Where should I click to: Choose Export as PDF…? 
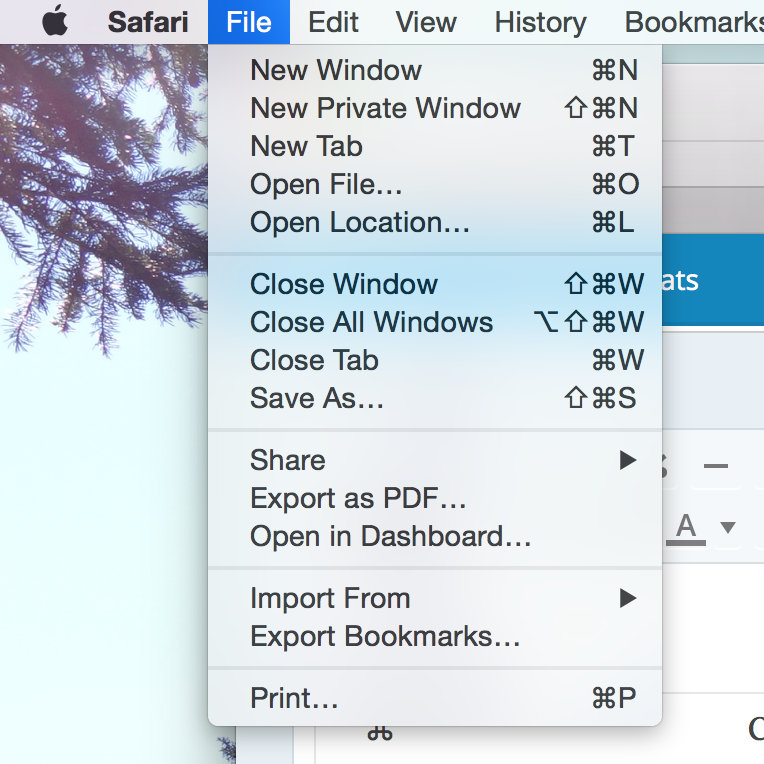358,498
